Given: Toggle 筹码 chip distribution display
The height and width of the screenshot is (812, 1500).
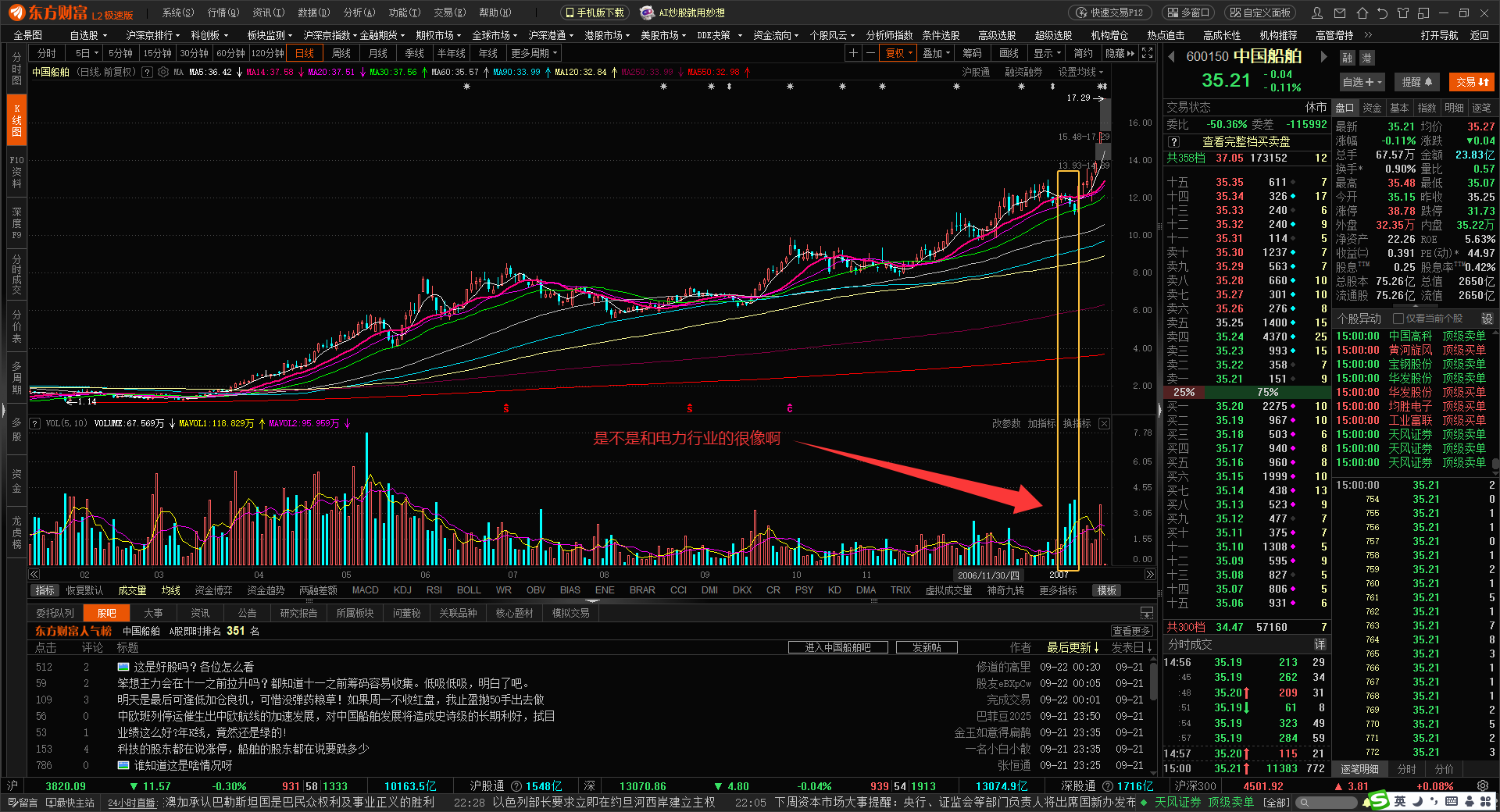Looking at the screenshot, I should (971, 53).
